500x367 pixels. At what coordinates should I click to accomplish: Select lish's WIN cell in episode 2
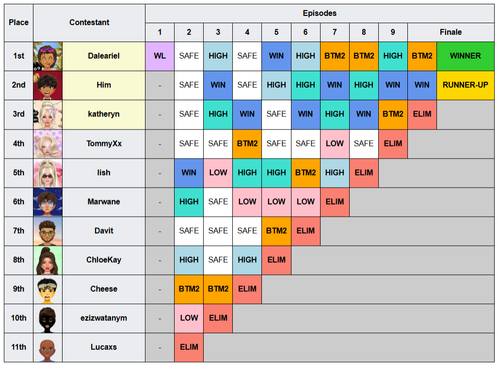[x=189, y=173]
